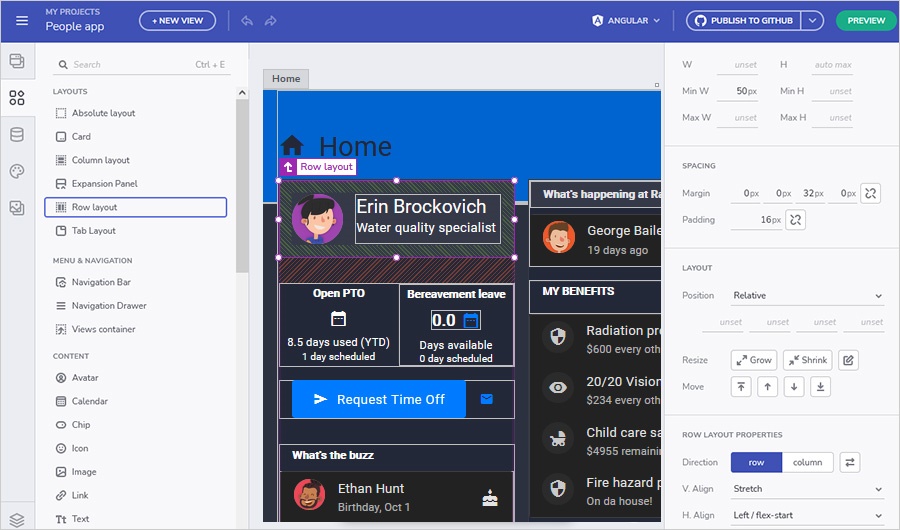Image resolution: width=900 pixels, height=530 pixels.
Task: Open the Data sources sidebar icon
Action: tap(17, 135)
